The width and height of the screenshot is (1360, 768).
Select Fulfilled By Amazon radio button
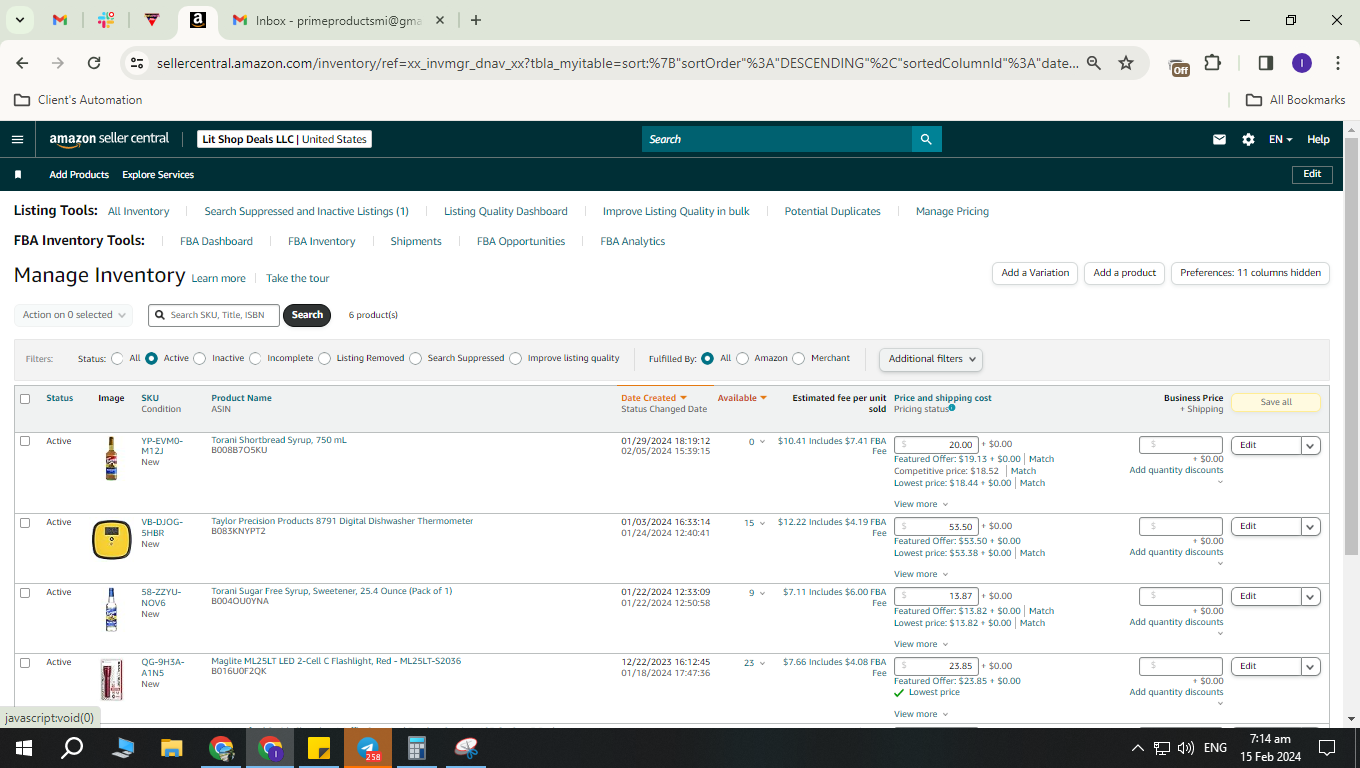pyautogui.click(x=742, y=358)
